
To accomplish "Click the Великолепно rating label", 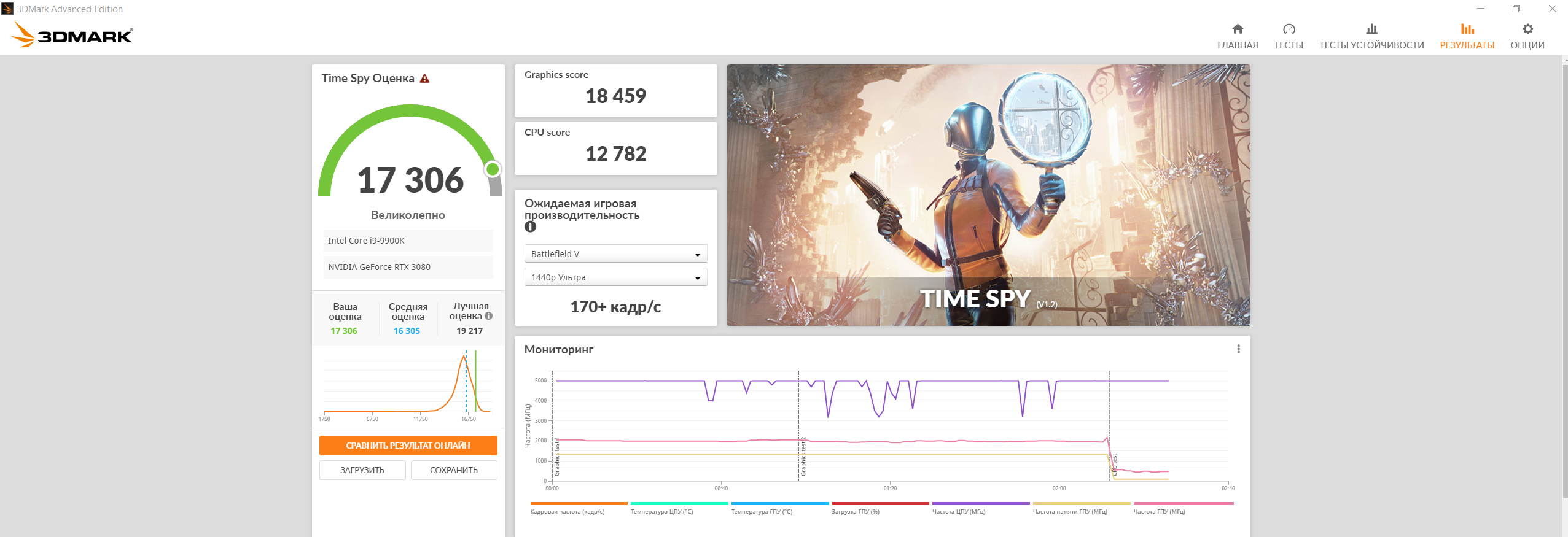I will pos(408,215).
